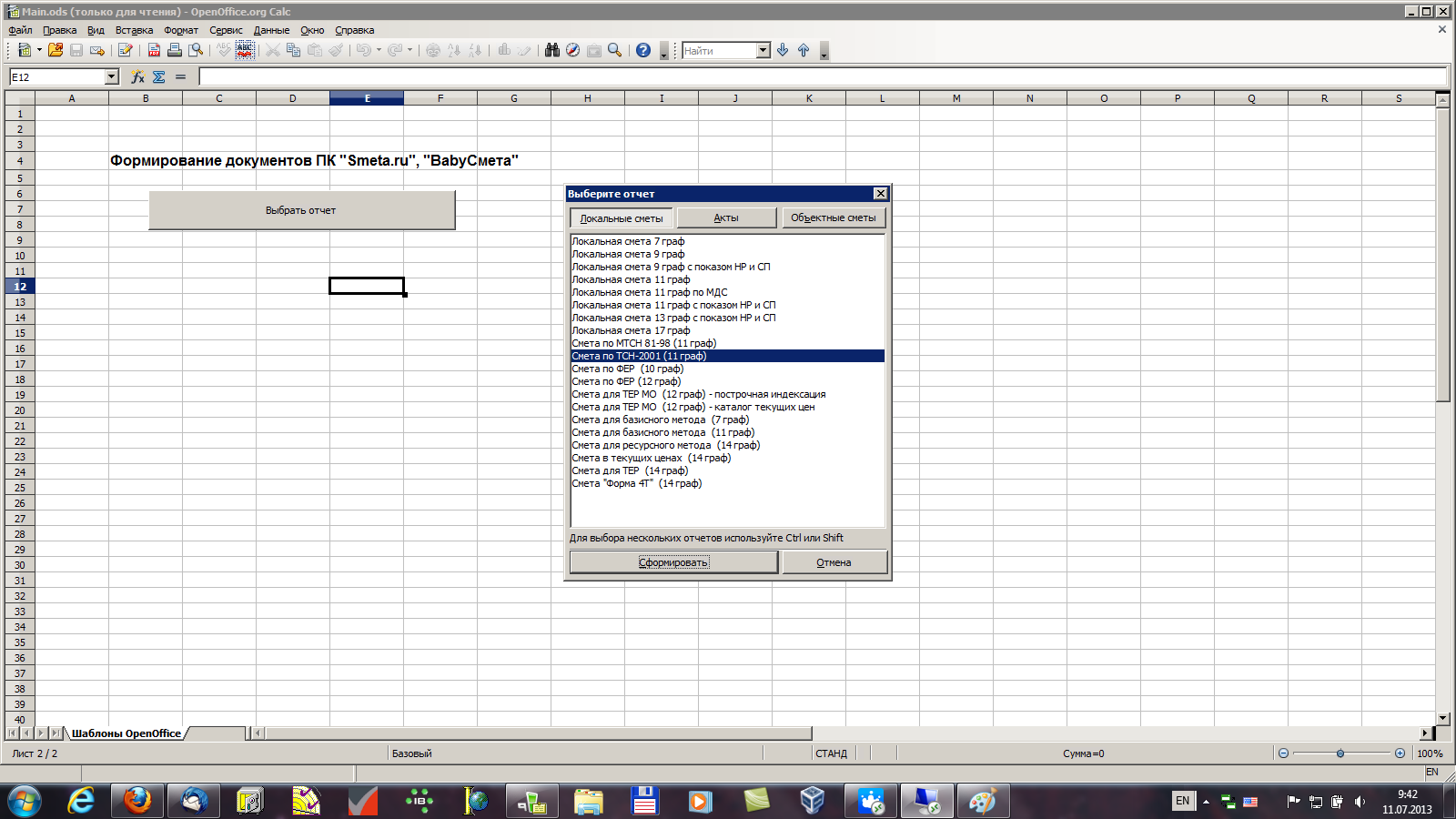
Task: Click the Undo arrow icon
Action: pos(363,50)
